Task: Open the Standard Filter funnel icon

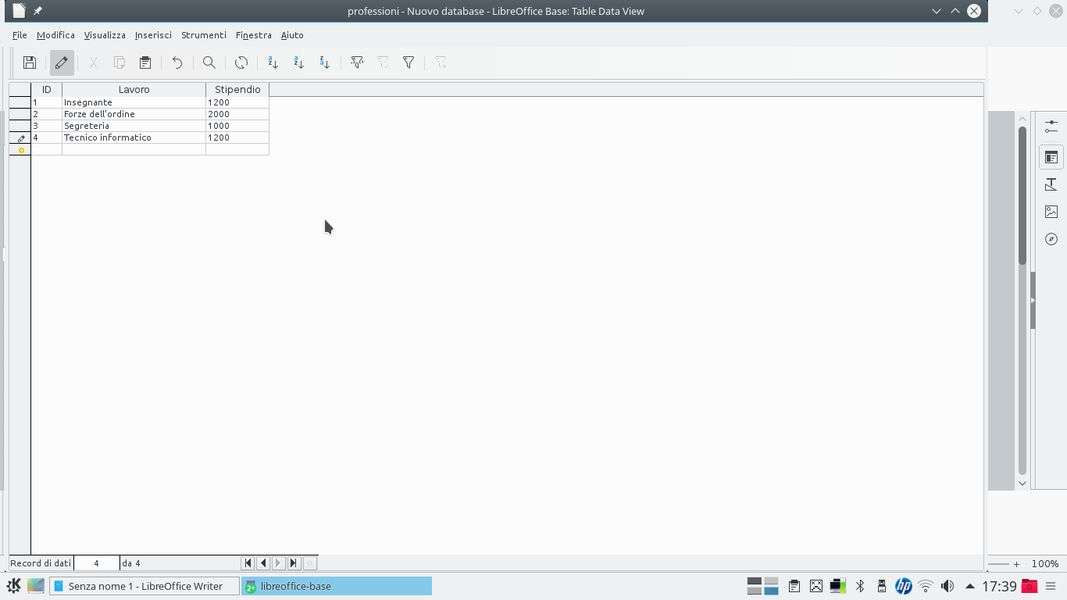Action: [x=408, y=63]
